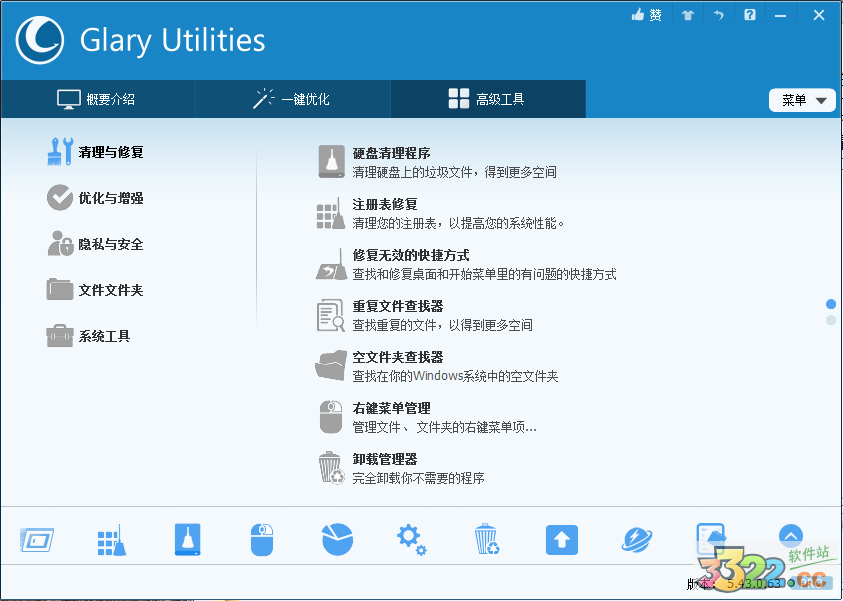Viewport: 843px width, 601px height.
Task: Select the 隐私与安全 category
Action: (x=95, y=244)
